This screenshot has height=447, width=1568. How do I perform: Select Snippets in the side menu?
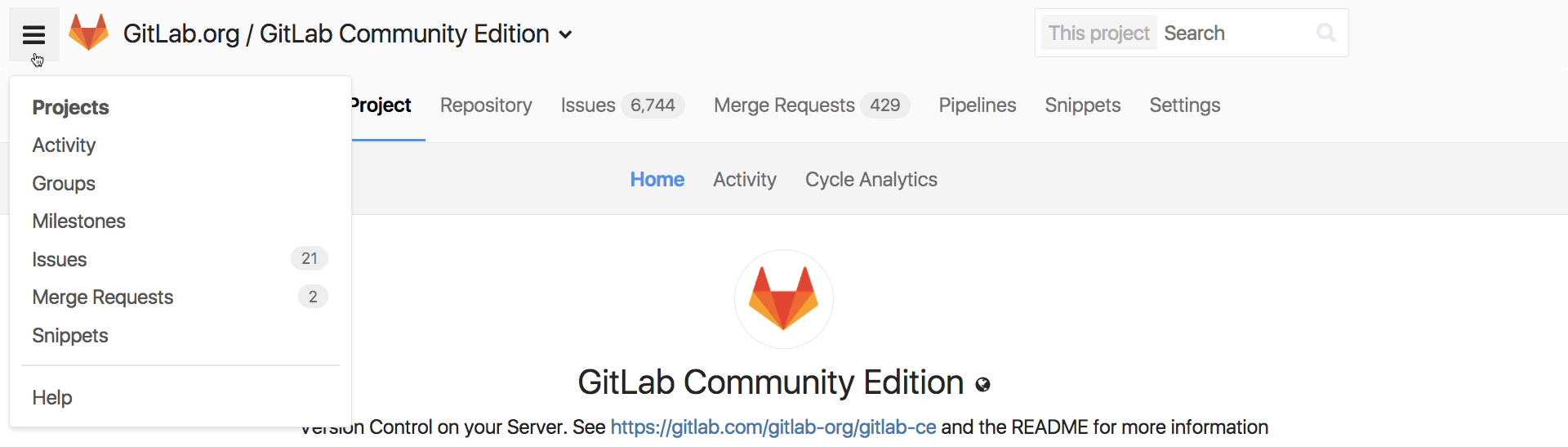pos(70,336)
